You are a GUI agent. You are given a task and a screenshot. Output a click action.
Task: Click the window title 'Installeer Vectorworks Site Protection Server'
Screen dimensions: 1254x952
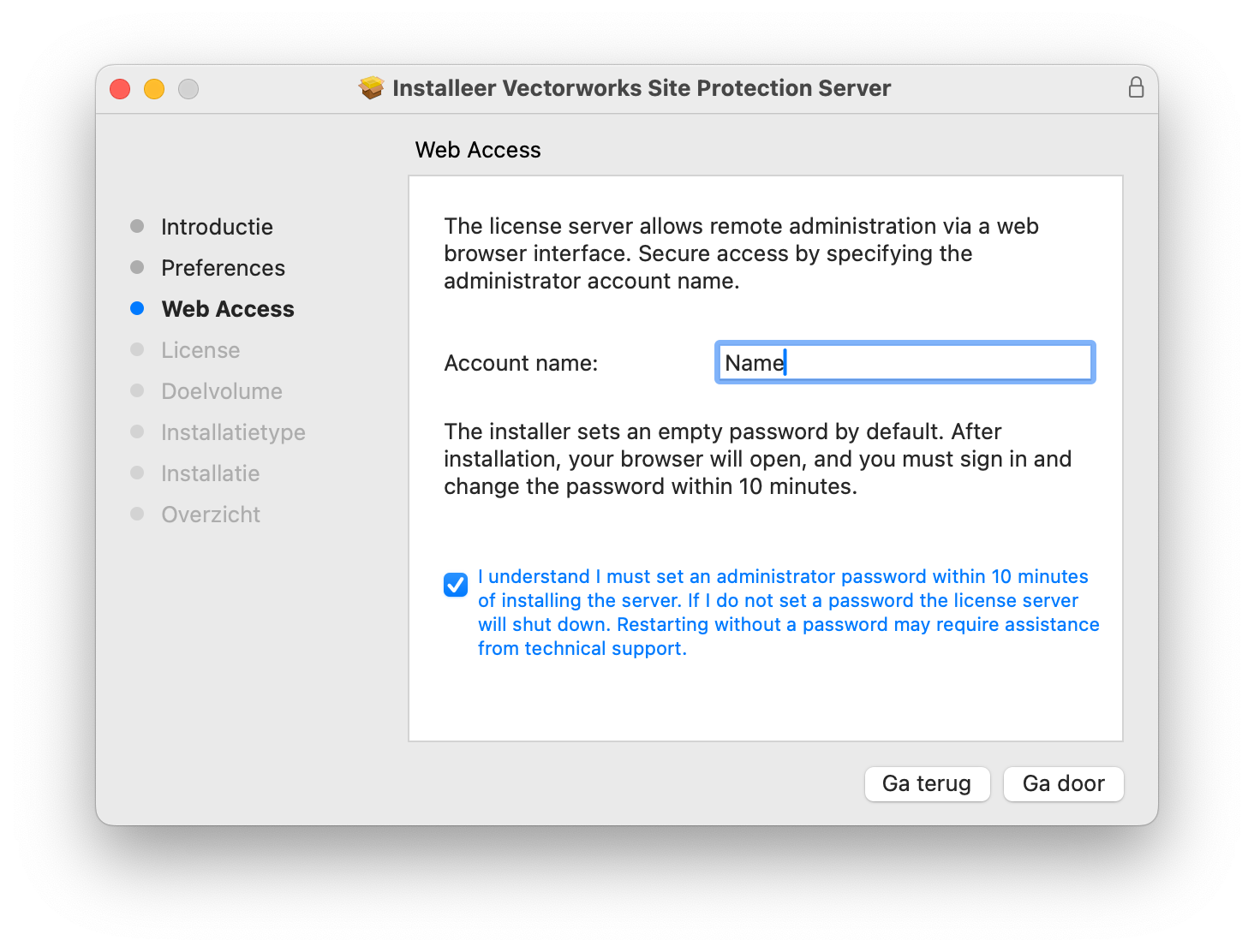[642, 88]
